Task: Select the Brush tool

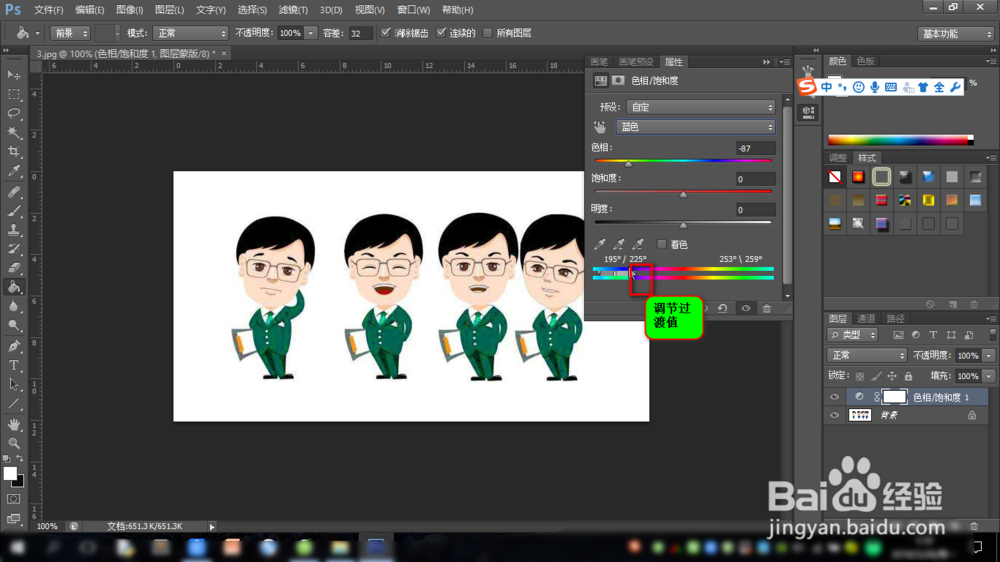Action: coord(13,211)
